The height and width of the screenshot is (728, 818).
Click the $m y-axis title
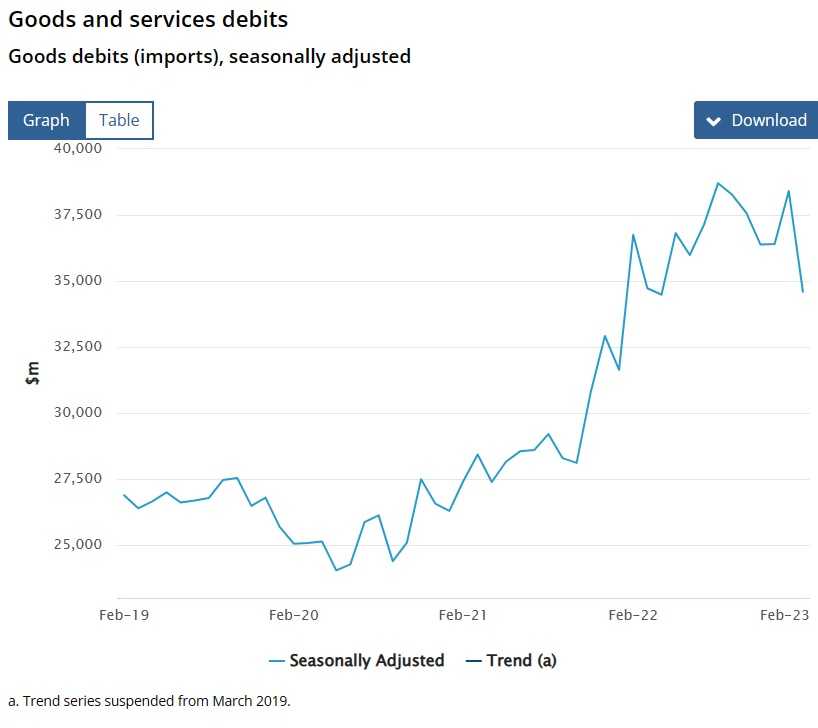pos(32,373)
